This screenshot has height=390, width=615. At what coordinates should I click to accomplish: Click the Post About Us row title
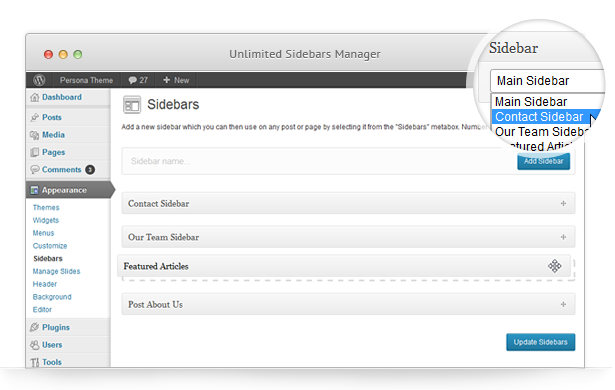(x=155, y=305)
